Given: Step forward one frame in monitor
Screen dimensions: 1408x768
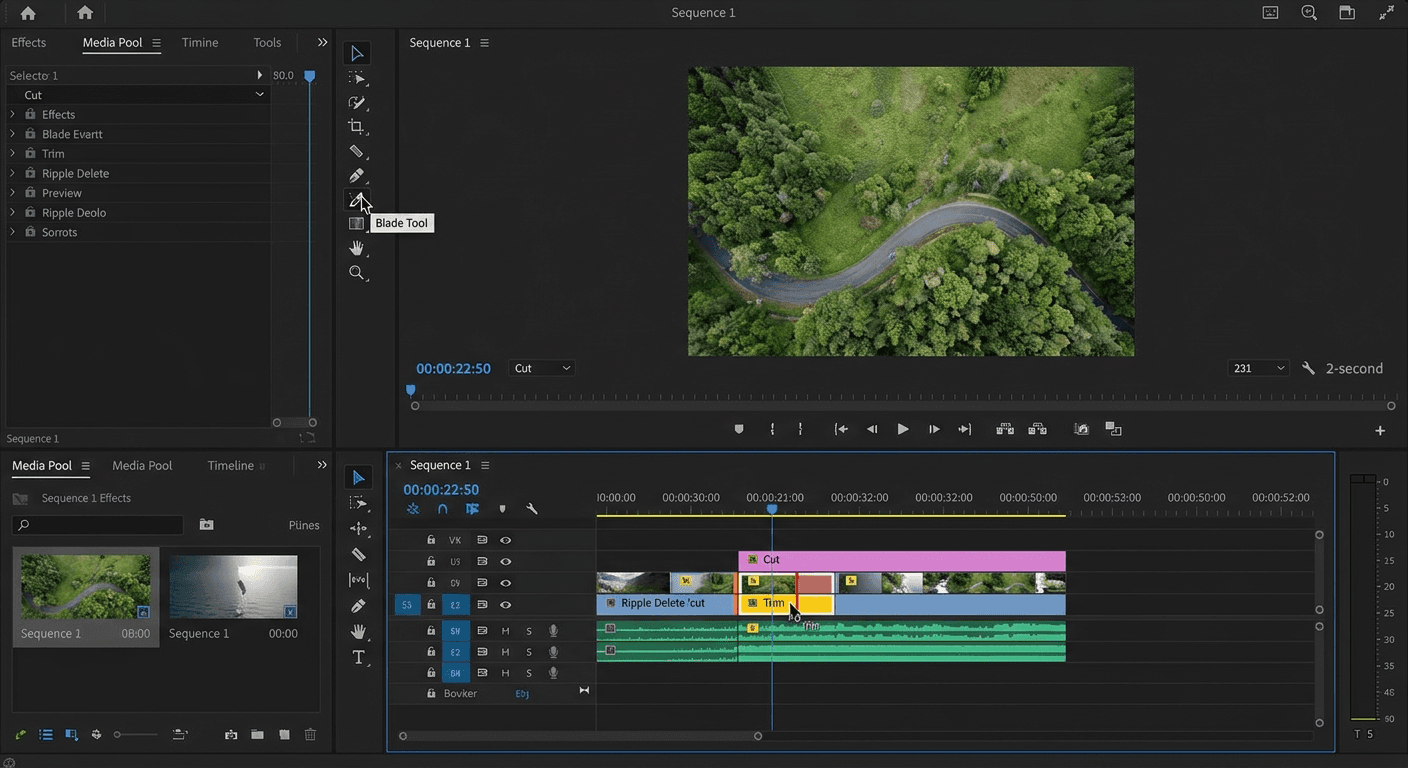Looking at the screenshot, I should 934,429.
